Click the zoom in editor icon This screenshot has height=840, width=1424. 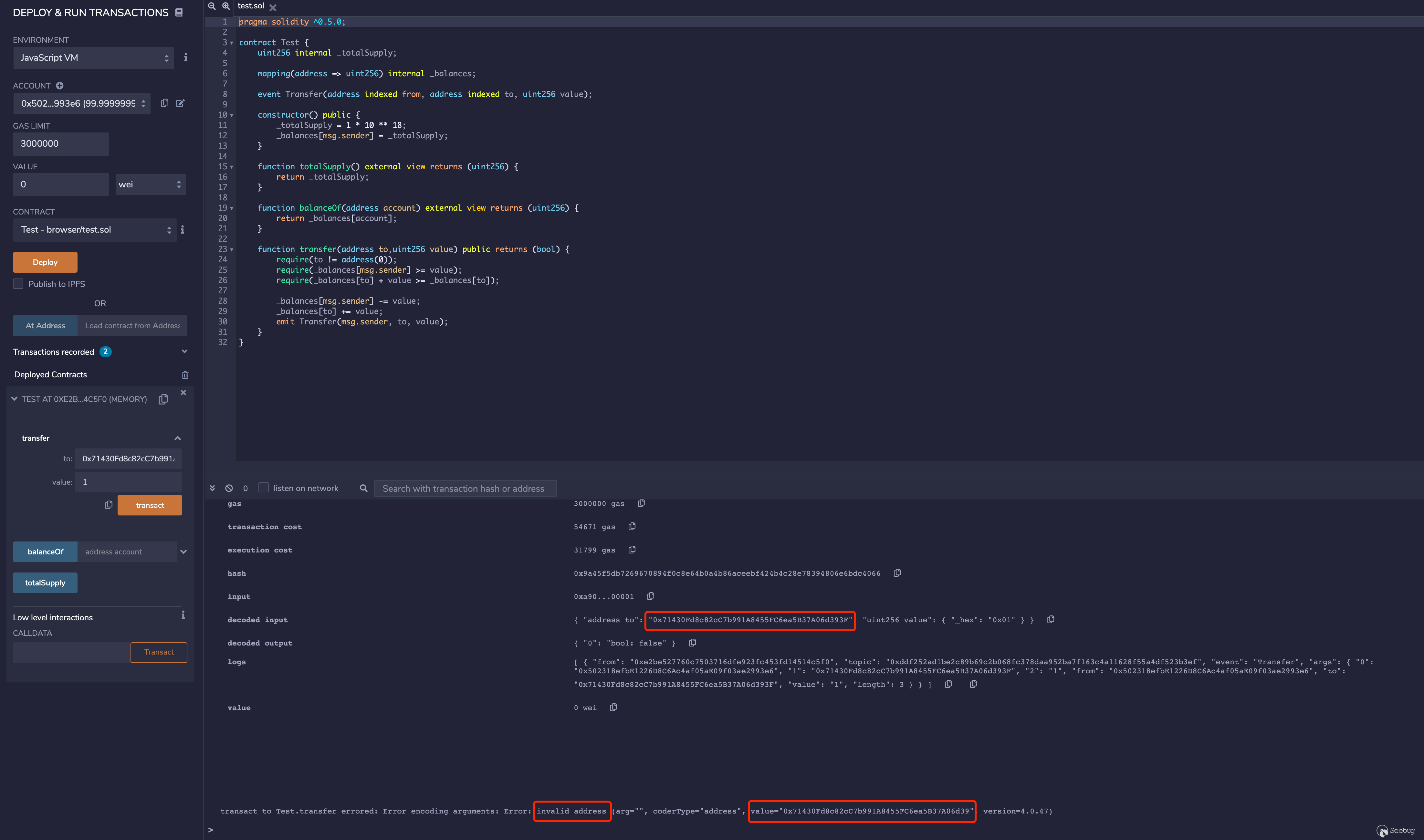(226, 6)
